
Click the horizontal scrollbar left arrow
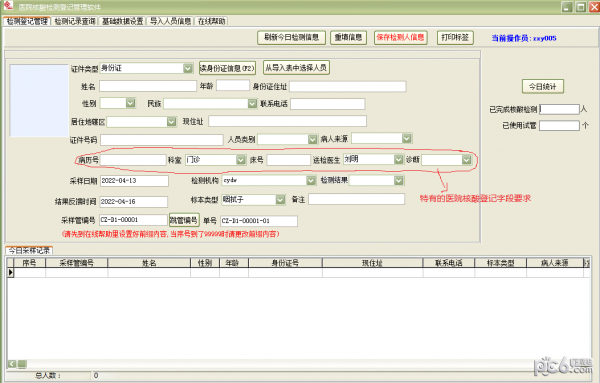tap(12, 364)
